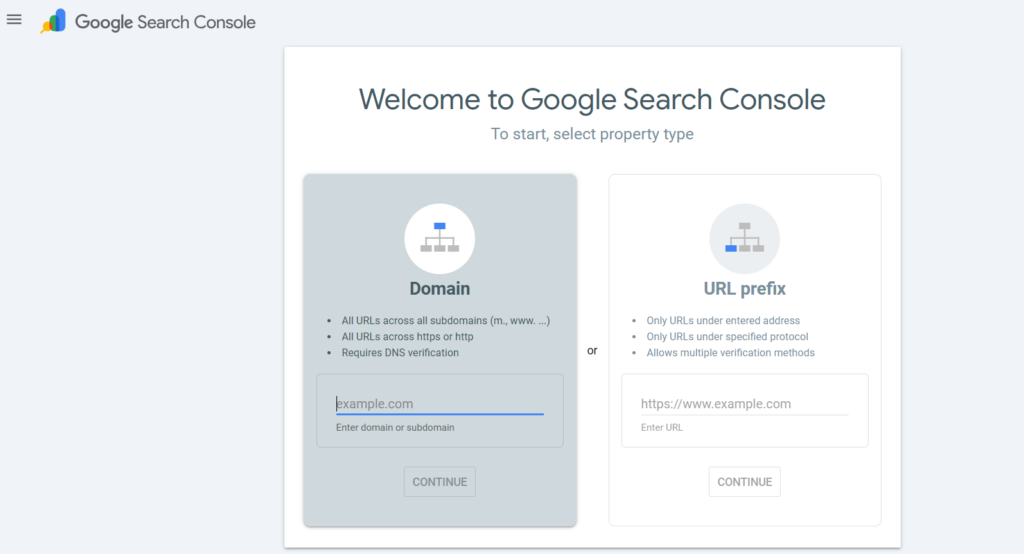This screenshot has height=554, width=1024.
Task: Click 'To start, select property type' subtitle
Action: (592, 134)
